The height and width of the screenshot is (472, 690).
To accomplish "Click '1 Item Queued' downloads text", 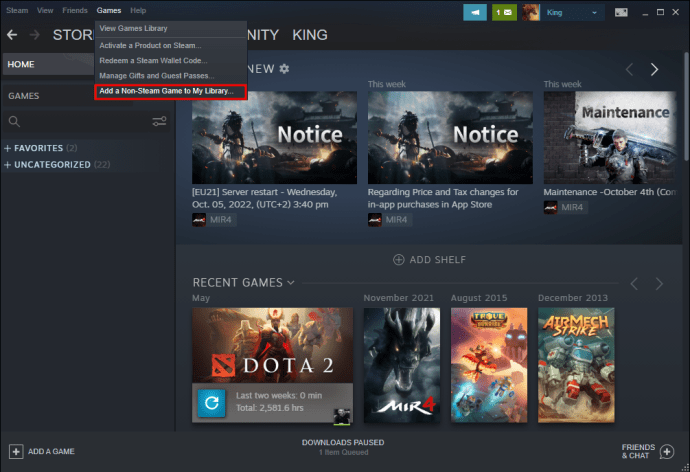I will click(343, 452).
